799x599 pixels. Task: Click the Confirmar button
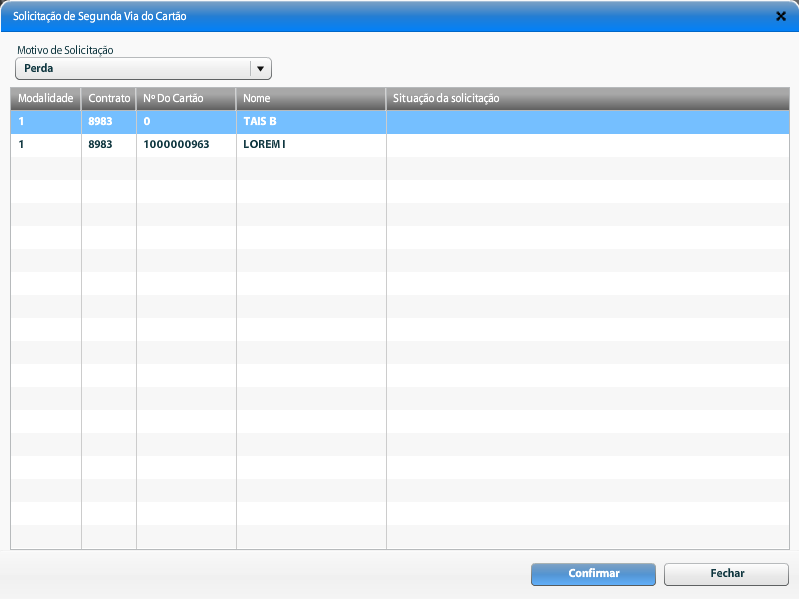pos(593,574)
